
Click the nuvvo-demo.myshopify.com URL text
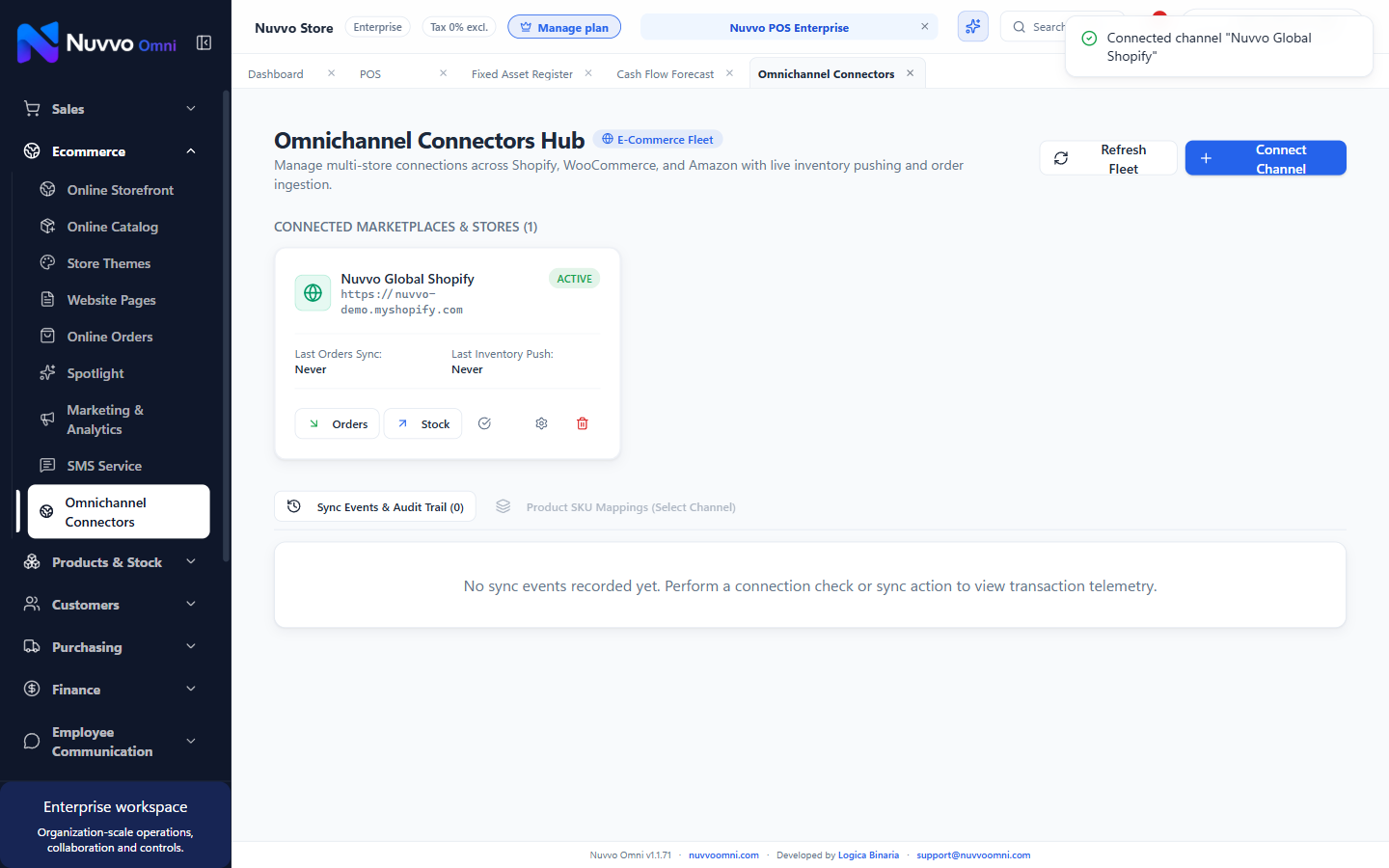pos(401,302)
